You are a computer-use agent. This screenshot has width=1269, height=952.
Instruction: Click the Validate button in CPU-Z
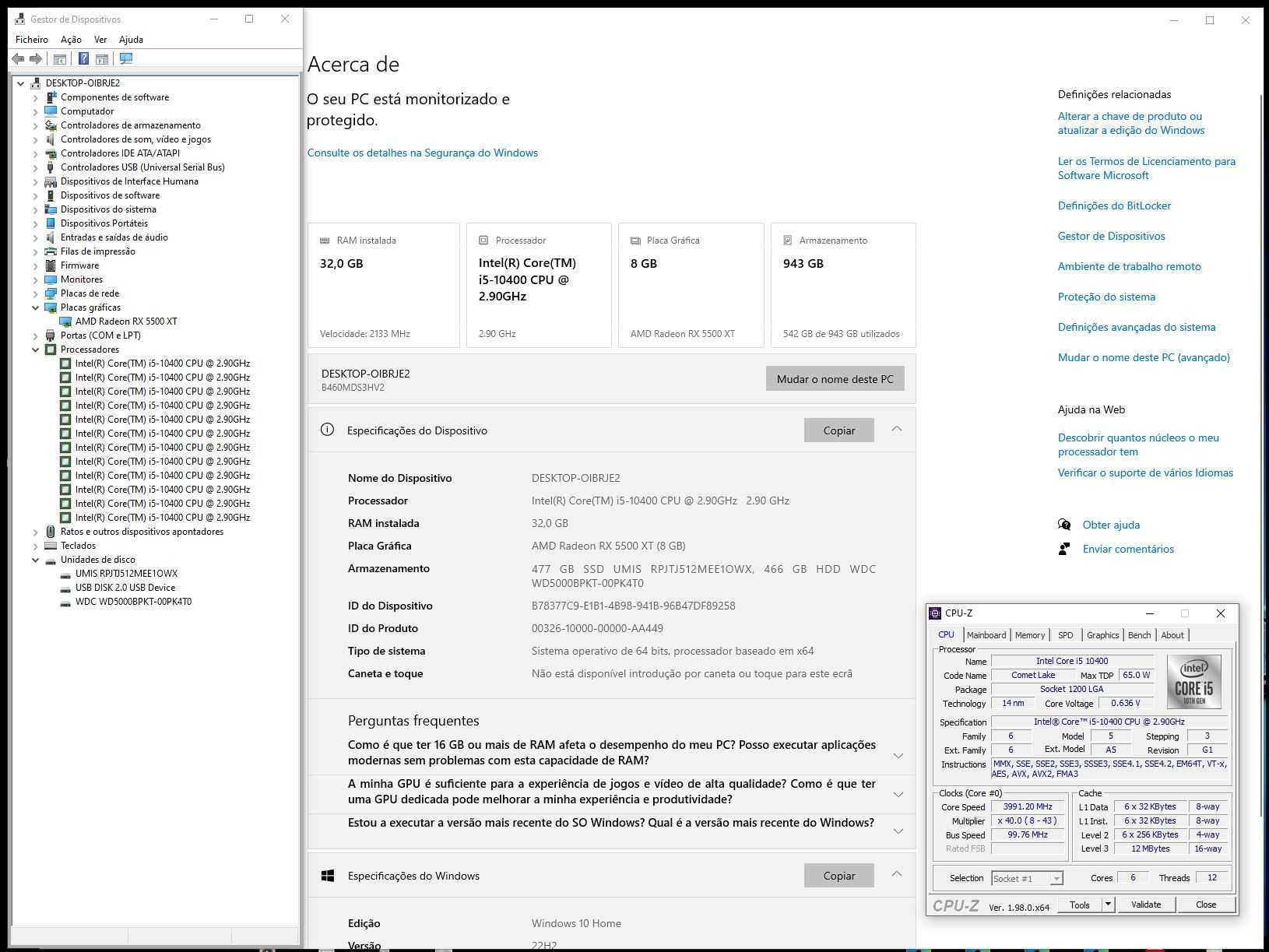click(x=1145, y=905)
